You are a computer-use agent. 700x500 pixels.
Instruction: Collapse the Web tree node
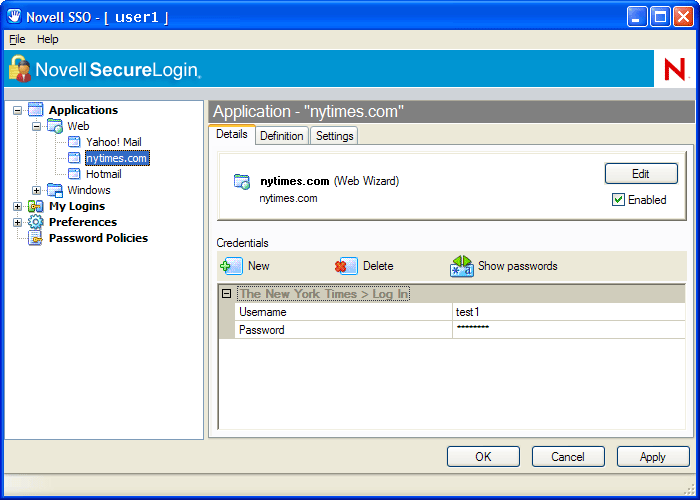(x=36, y=126)
